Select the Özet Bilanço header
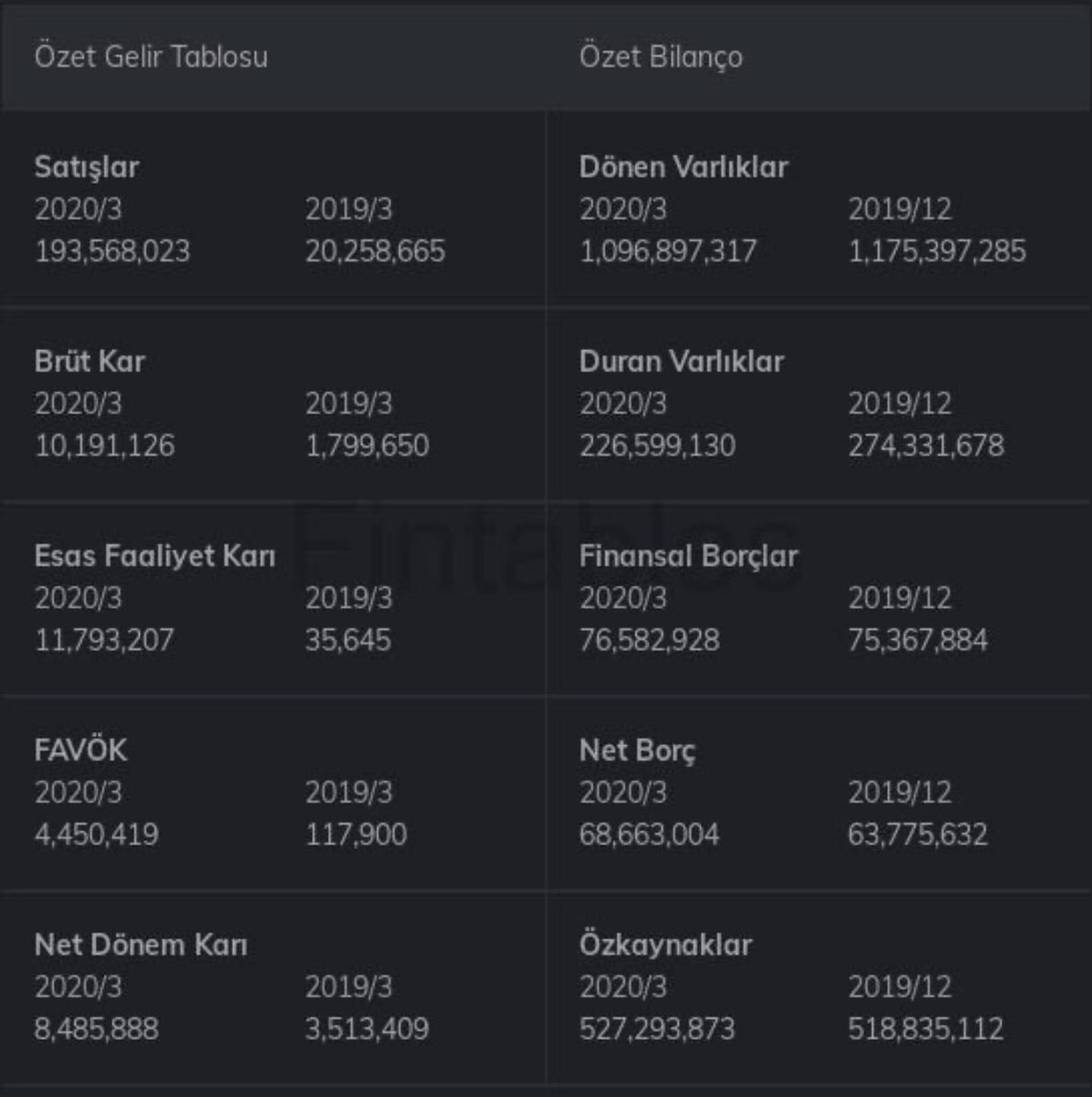1092x1097 pixels. [x=661, y=57]
